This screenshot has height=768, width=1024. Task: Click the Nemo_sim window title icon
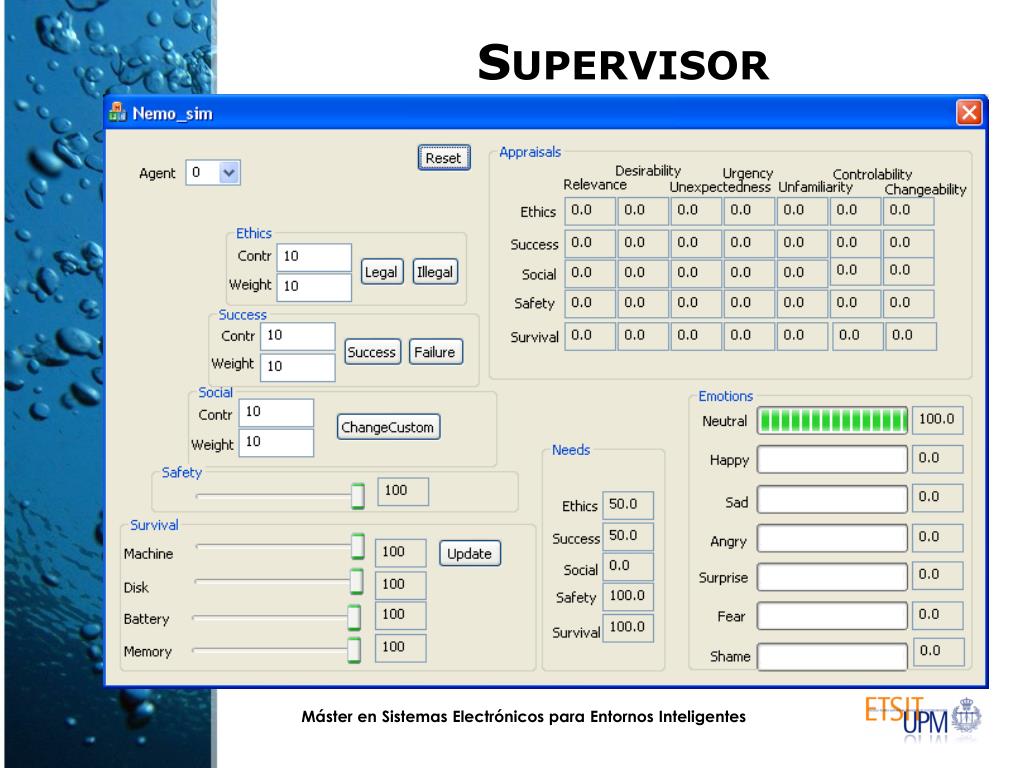[x=118, y=112]
